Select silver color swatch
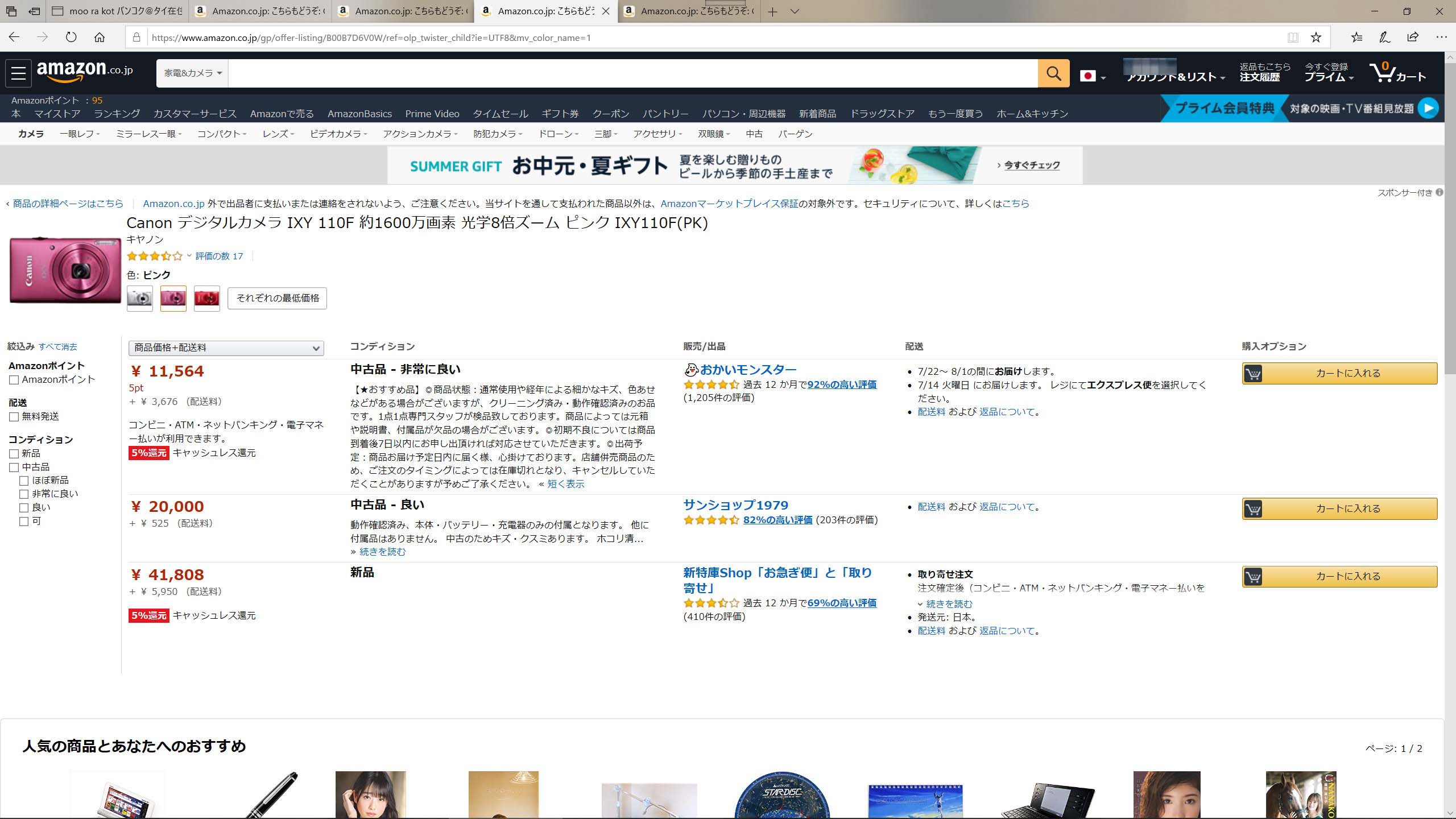 tap(140, 299)
